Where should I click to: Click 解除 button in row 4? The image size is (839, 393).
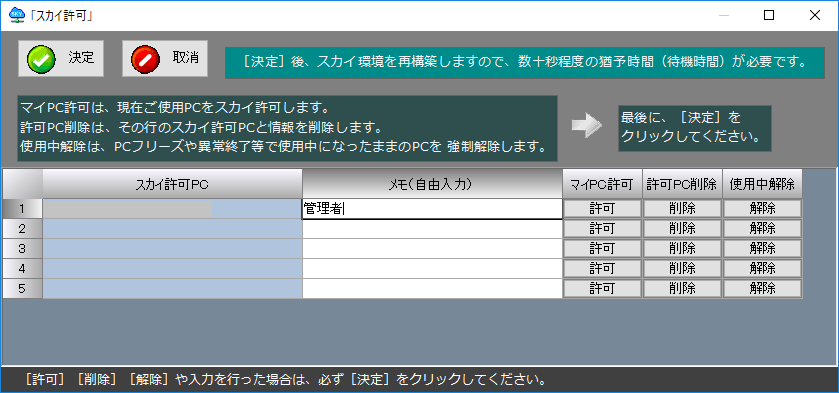[762, 268]
